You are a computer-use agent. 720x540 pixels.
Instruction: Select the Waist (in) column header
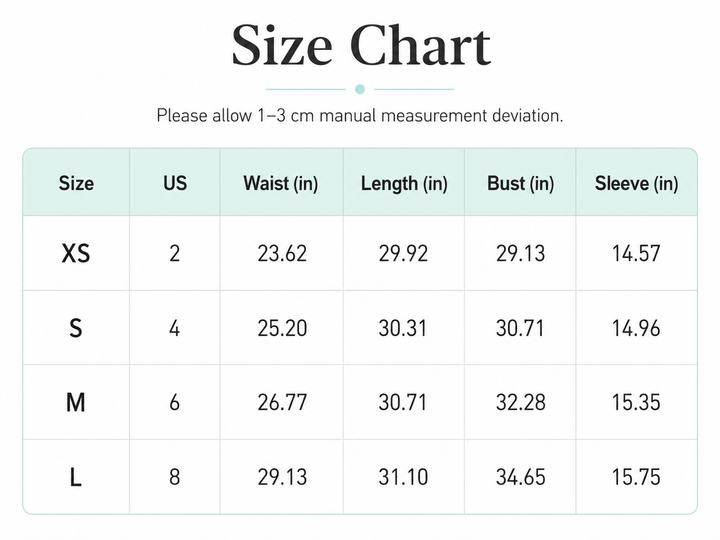[x=281, y=184]
